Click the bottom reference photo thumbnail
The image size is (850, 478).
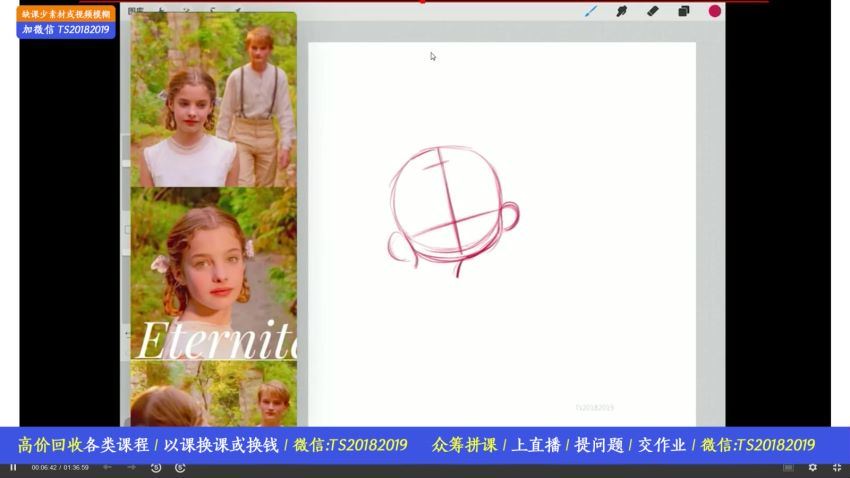pyautogui.click(x=213, y=395)
